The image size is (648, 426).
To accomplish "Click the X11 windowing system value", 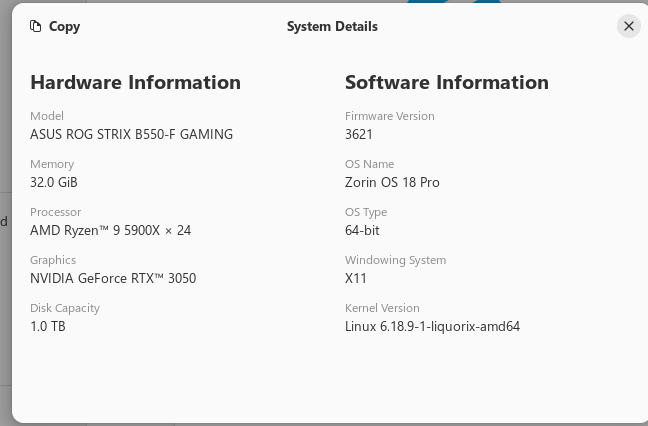I will [x=356, y=278].
